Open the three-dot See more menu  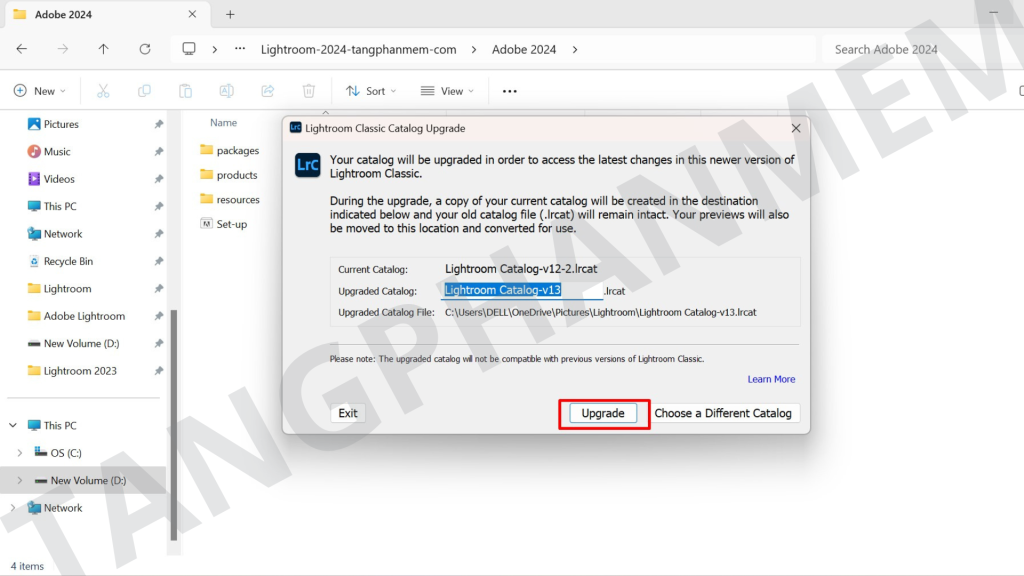(510, 91)
